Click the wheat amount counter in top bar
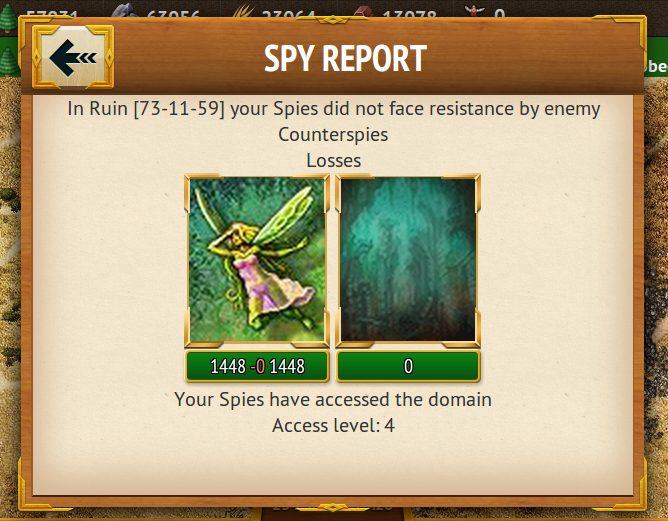Image resolution: width=668 pixels, height=521 pixels. pos(288,14)
